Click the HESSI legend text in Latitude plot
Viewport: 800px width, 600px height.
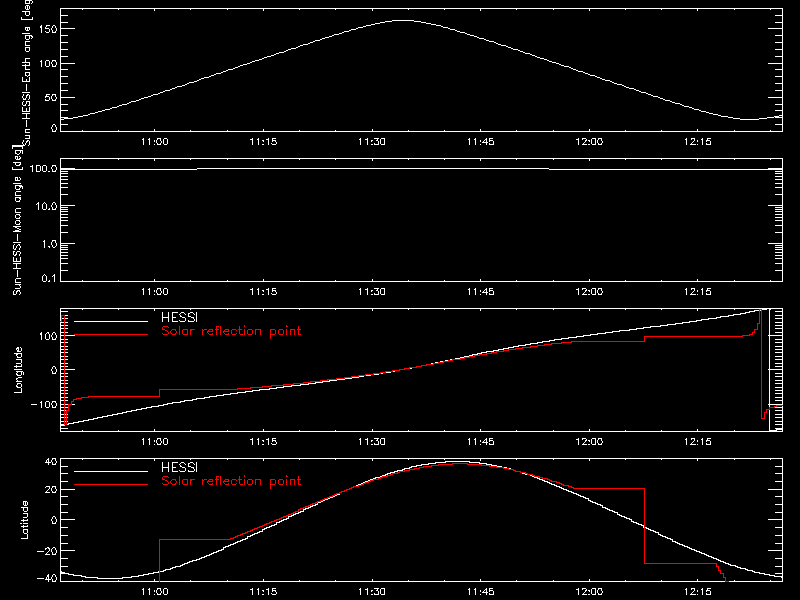tap(180, 468)
